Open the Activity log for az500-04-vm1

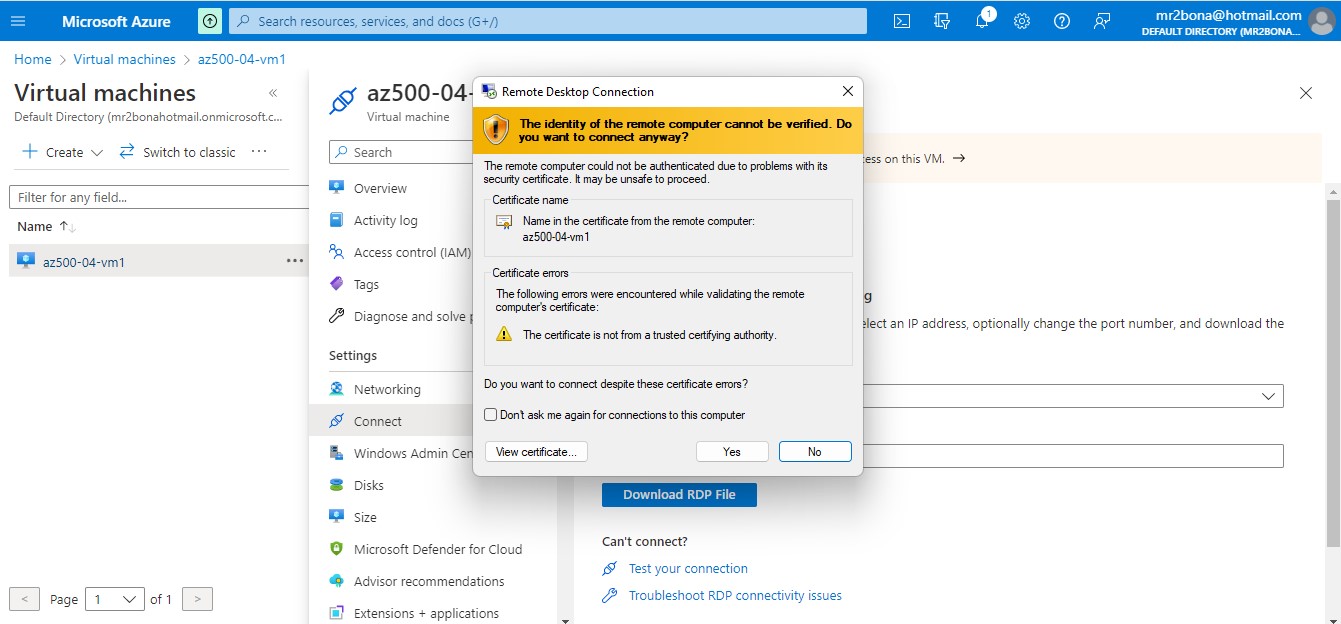point(387,219)
